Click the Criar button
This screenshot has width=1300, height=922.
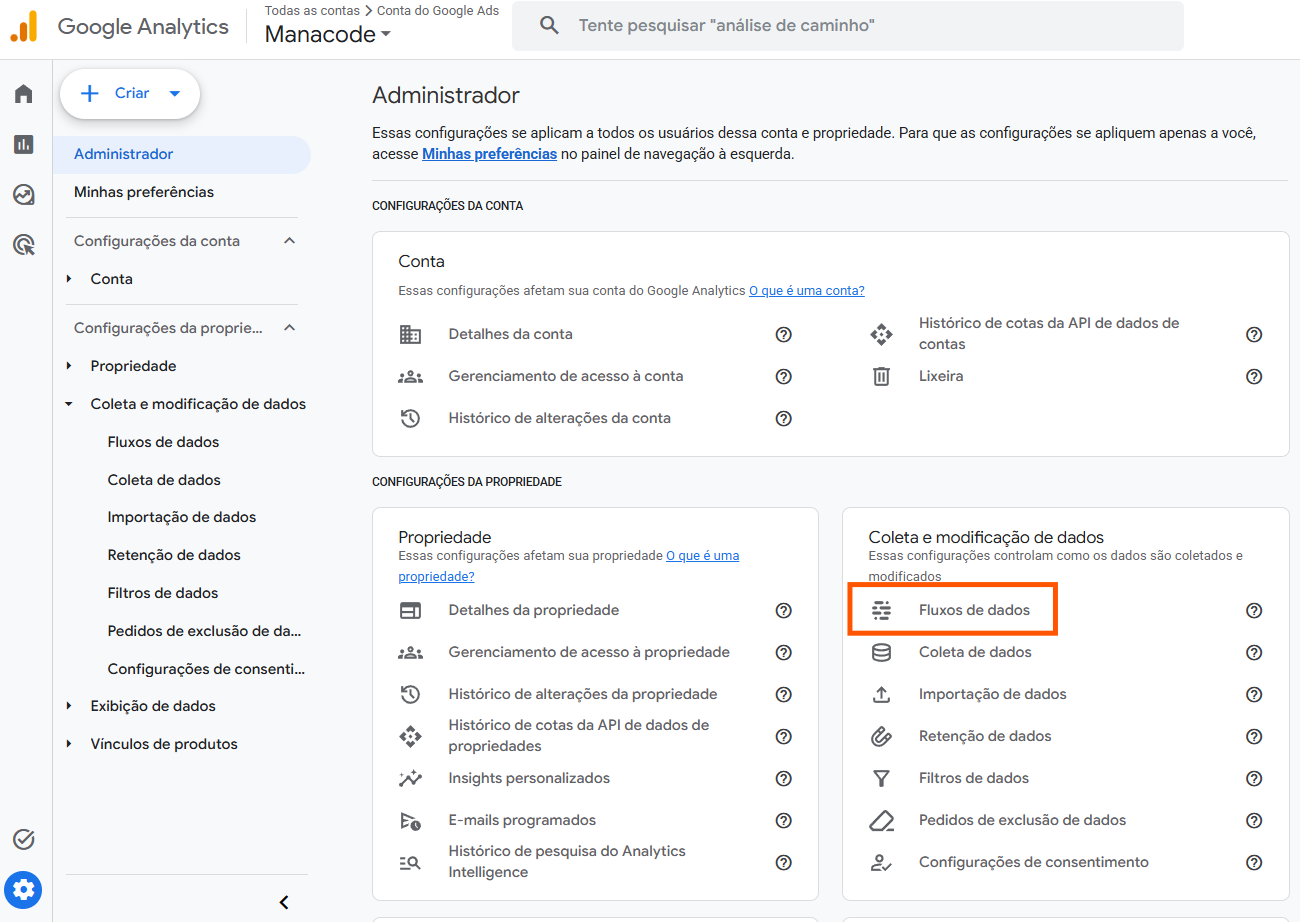tap(130, 93)
